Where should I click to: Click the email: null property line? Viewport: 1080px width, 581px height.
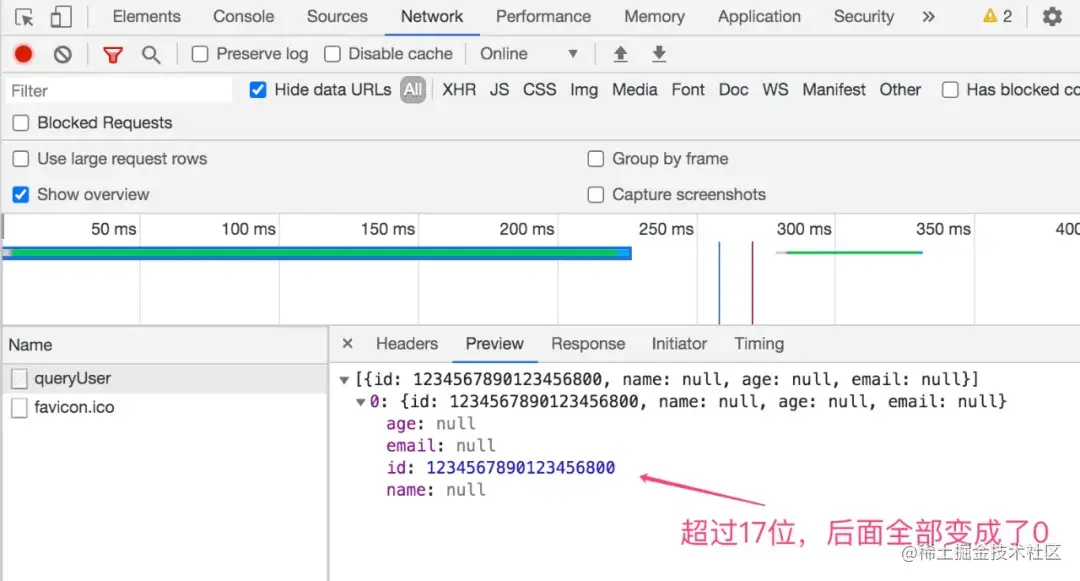441,445
